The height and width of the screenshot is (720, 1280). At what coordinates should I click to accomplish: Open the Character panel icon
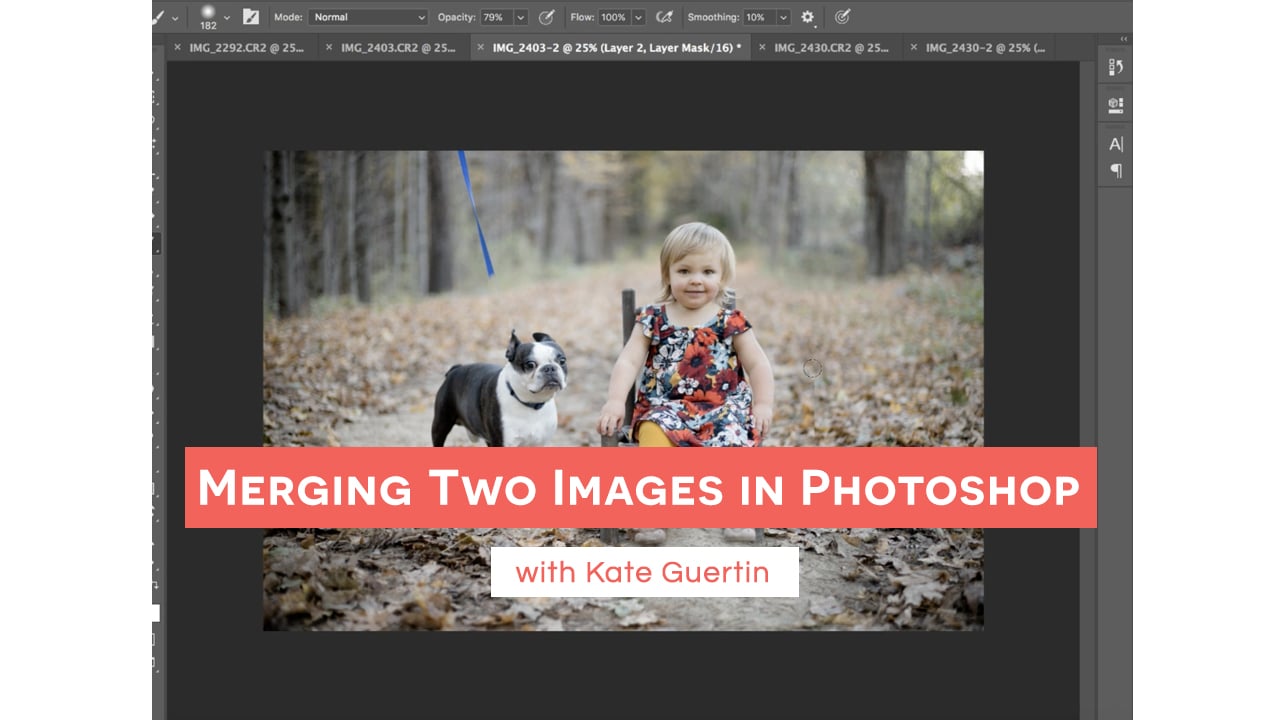click(x=1116, y=144)
